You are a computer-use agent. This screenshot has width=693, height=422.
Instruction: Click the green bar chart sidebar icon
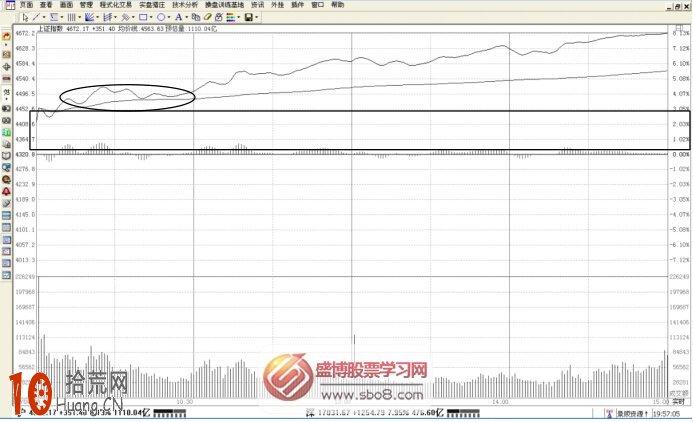[x=6, y=132]
